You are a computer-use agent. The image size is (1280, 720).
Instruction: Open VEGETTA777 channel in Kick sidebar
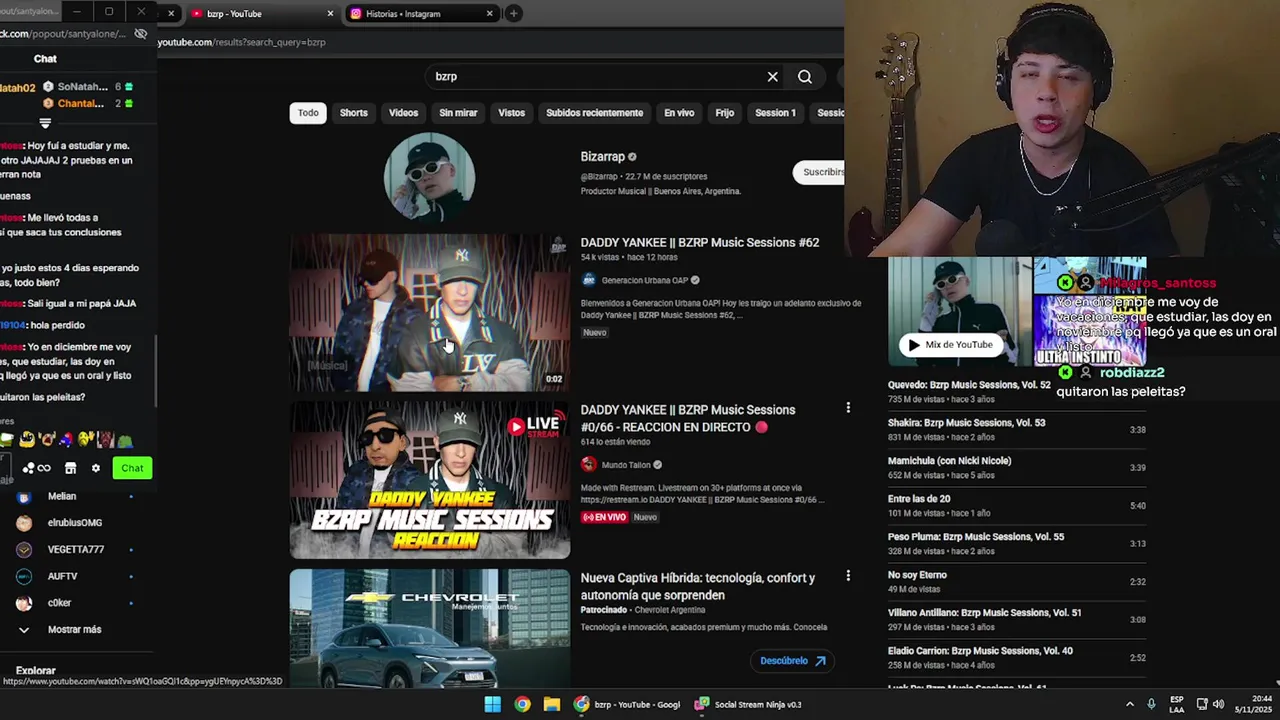(x=75, y=549)
